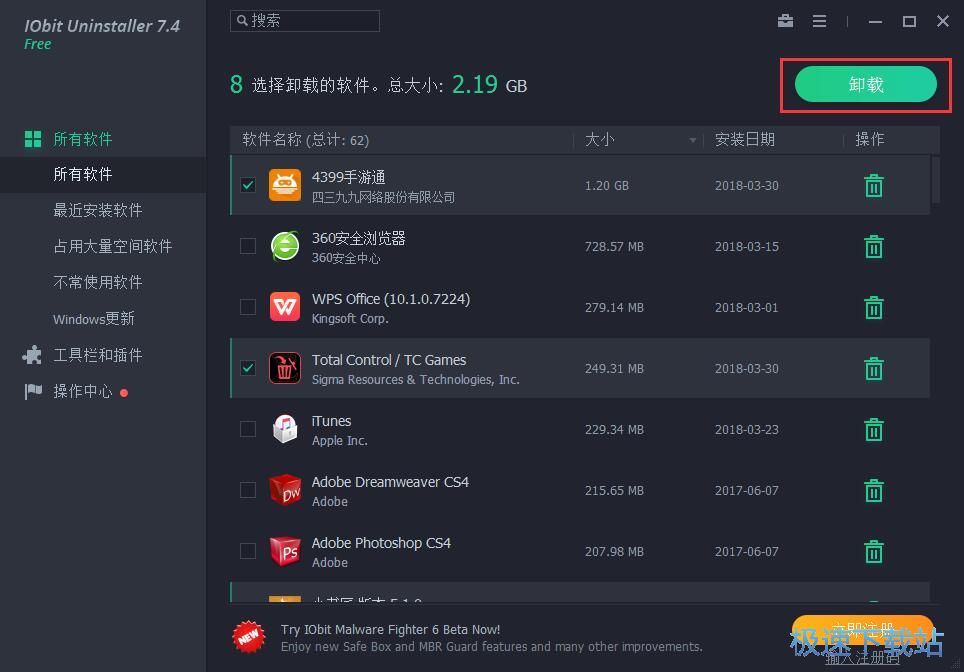Select the 728.57 MB size value

click(614, 247)
